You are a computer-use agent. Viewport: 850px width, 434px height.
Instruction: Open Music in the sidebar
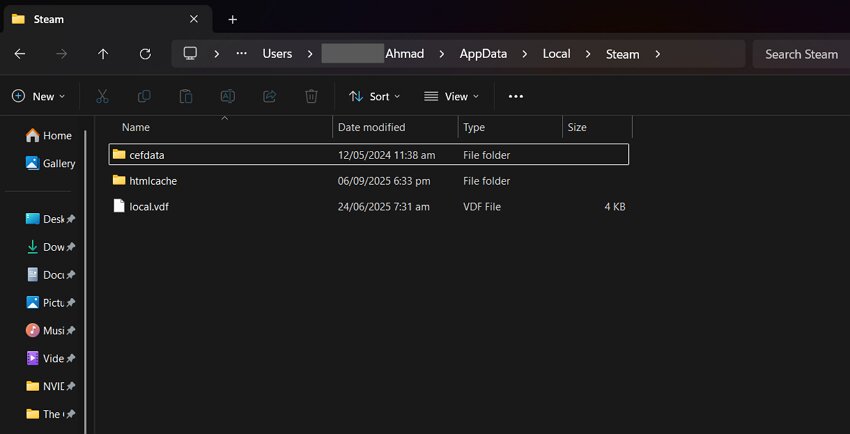coord(50,330)
